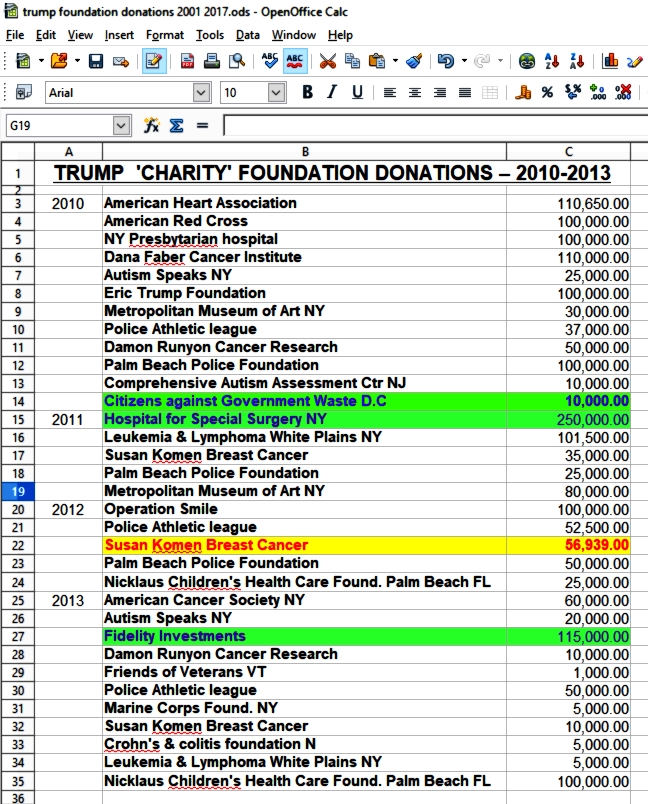Insert Chart icon
Screen dimensions: 648x804
610,62
